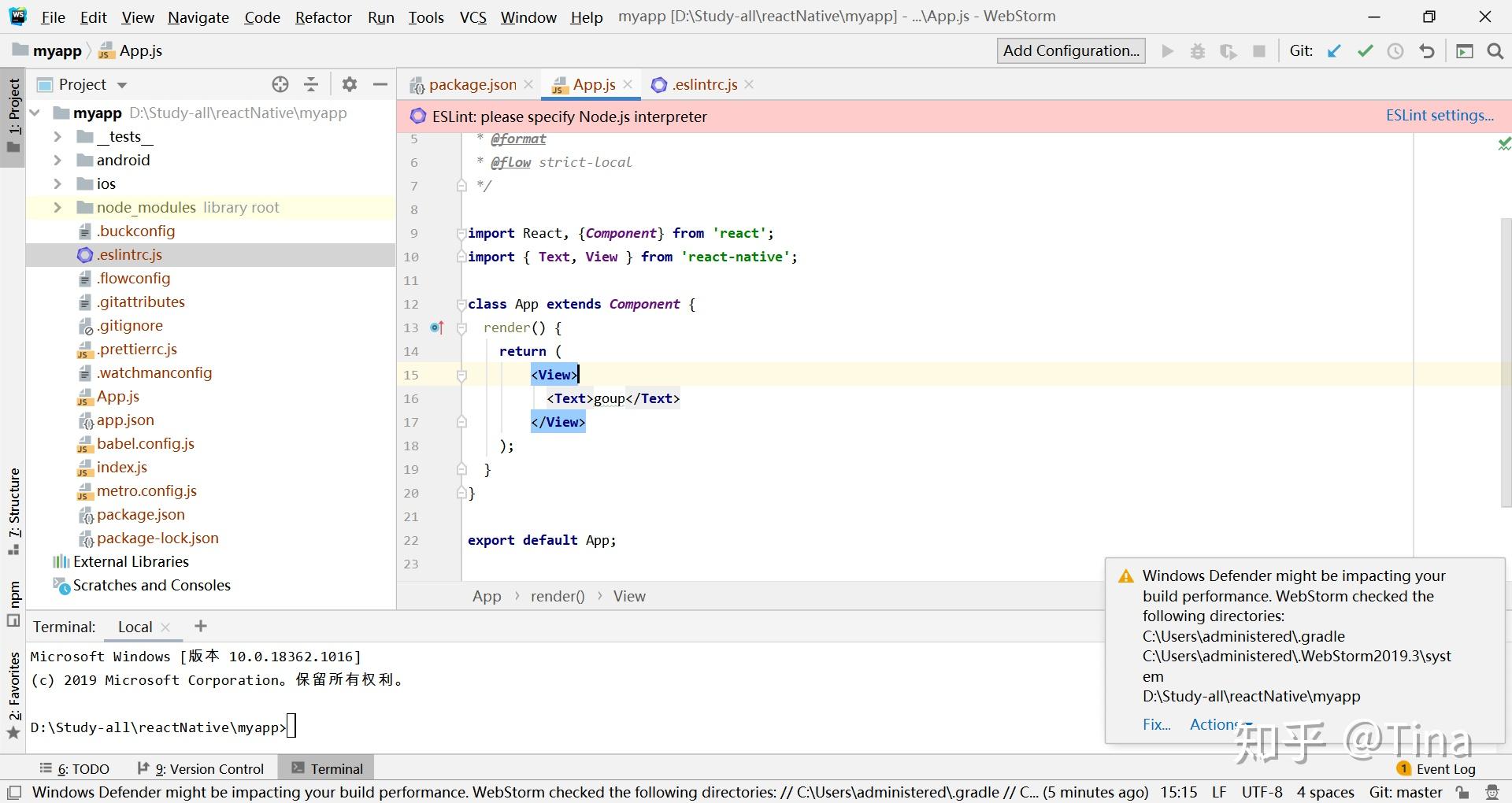Expand the android folder
The height and width of the screenshot is (803, 1512).
click(x=57, y=160)
